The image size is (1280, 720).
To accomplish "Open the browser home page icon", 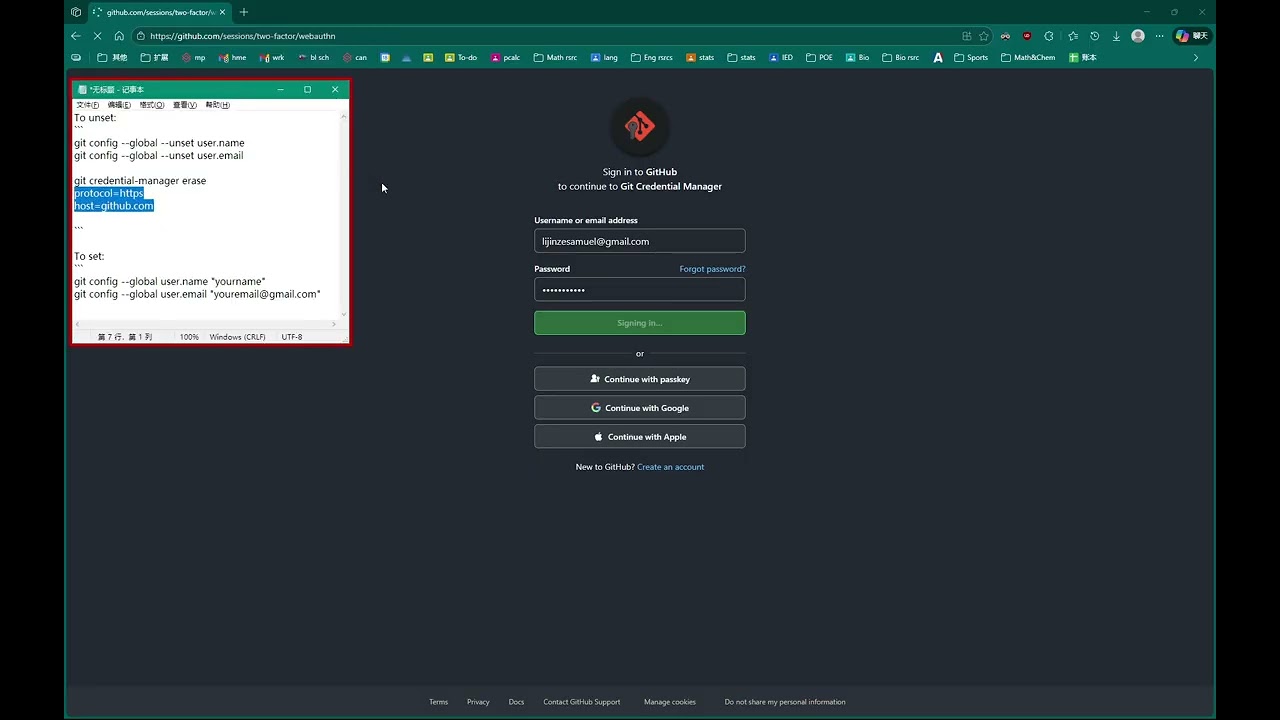I will point(119,36).
